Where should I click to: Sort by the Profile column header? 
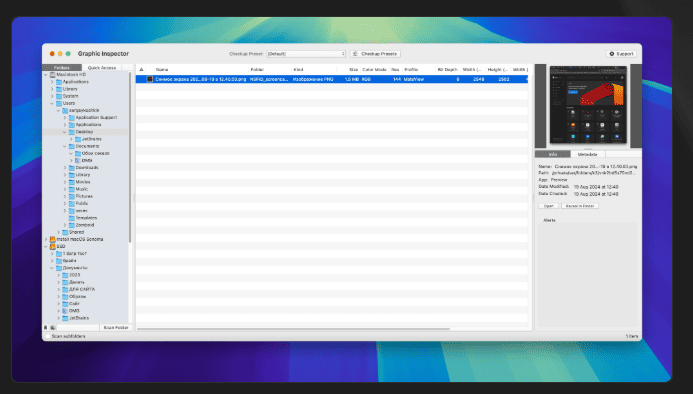point(418,69)
